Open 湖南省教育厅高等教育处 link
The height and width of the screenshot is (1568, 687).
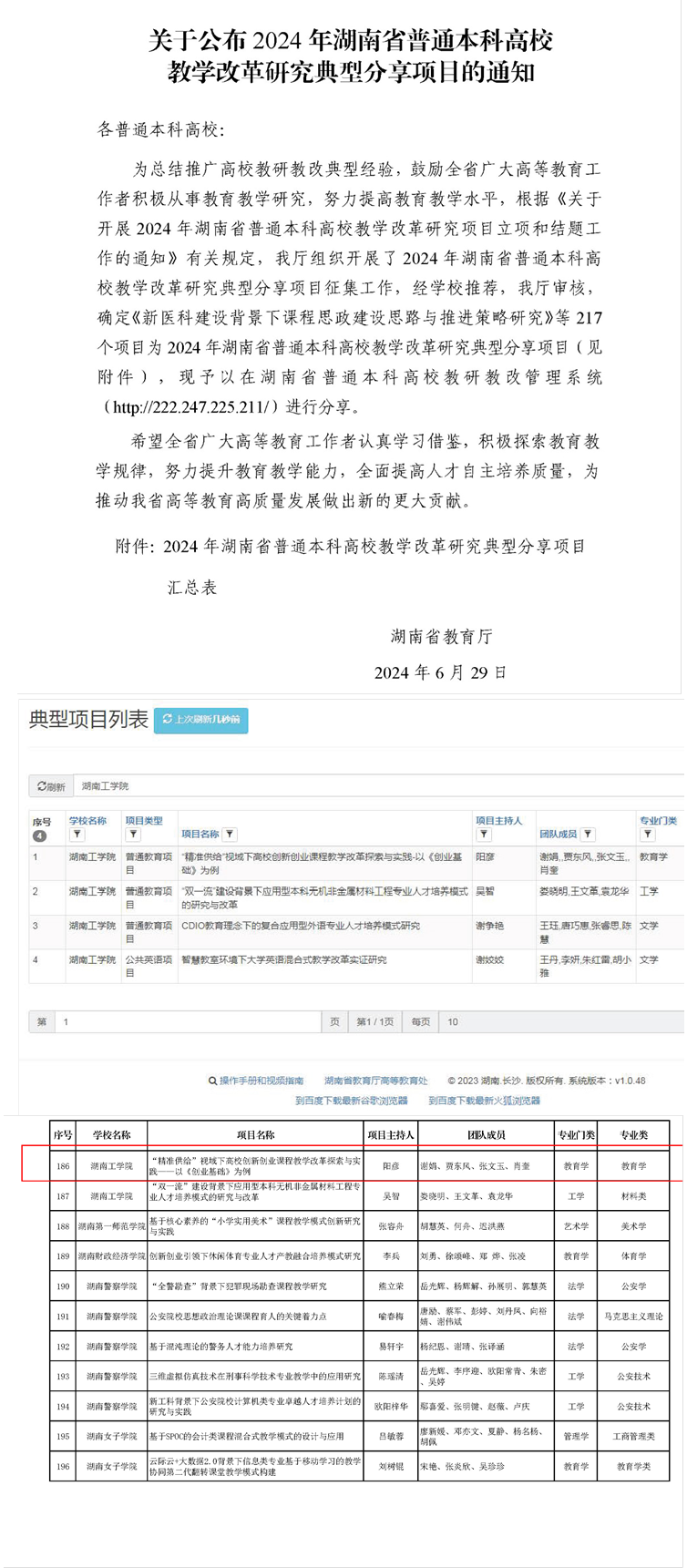coord(375,1081)
